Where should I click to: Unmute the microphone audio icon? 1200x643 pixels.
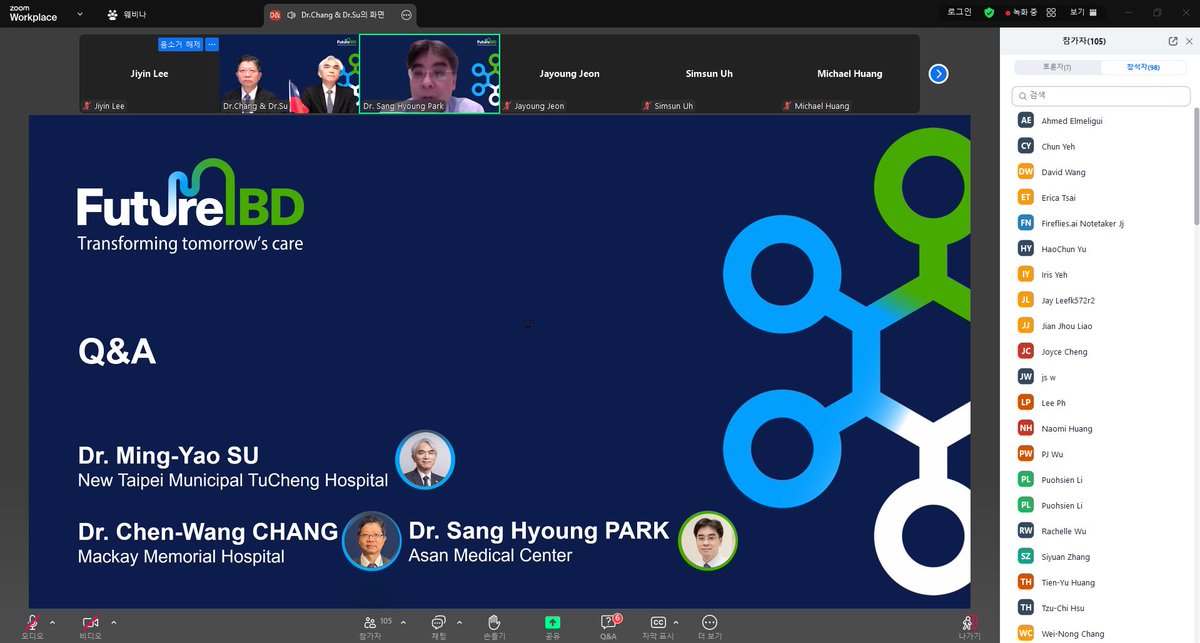click(32, 622)
